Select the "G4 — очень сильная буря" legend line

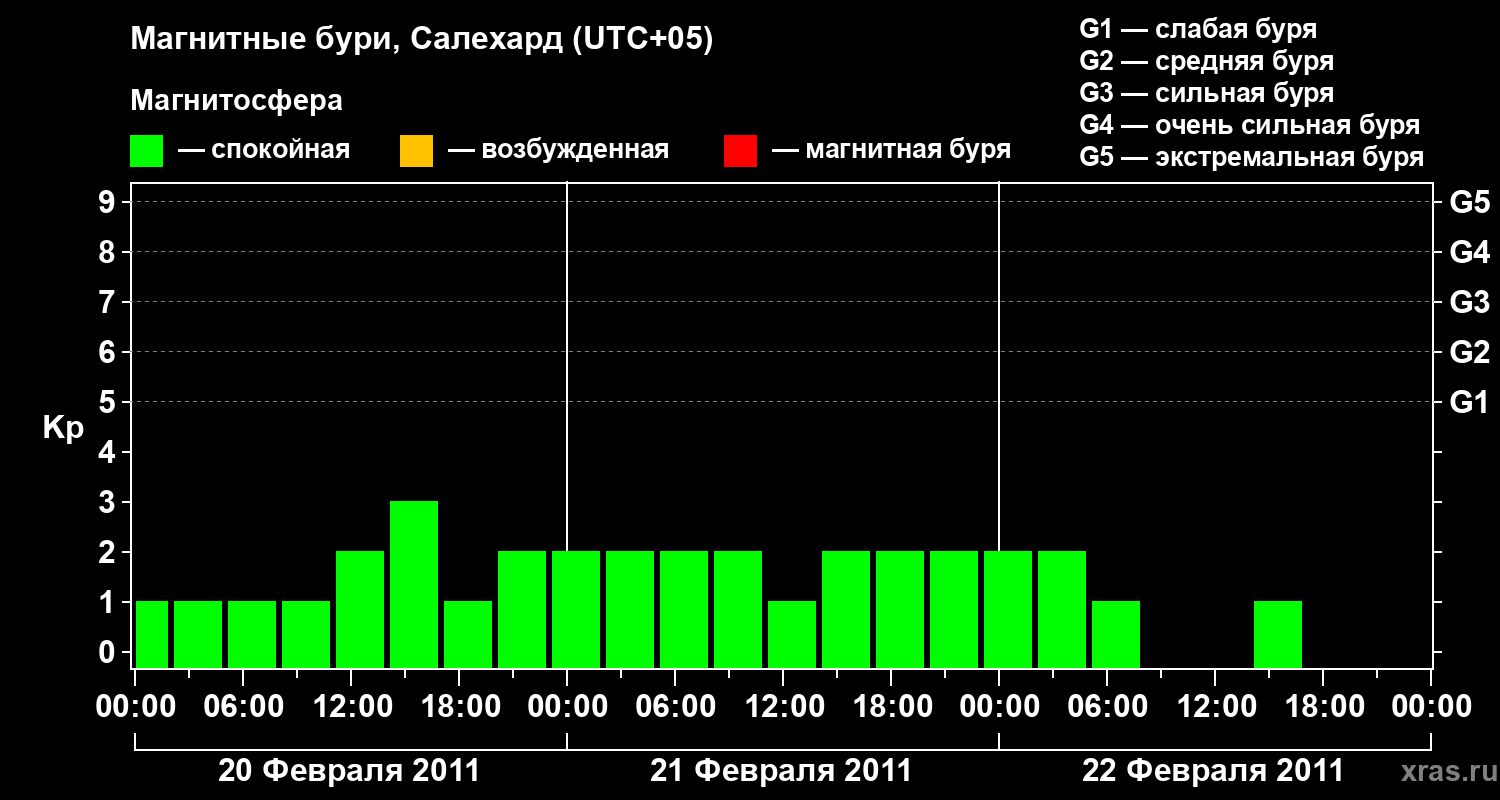tap(1250, 125)
